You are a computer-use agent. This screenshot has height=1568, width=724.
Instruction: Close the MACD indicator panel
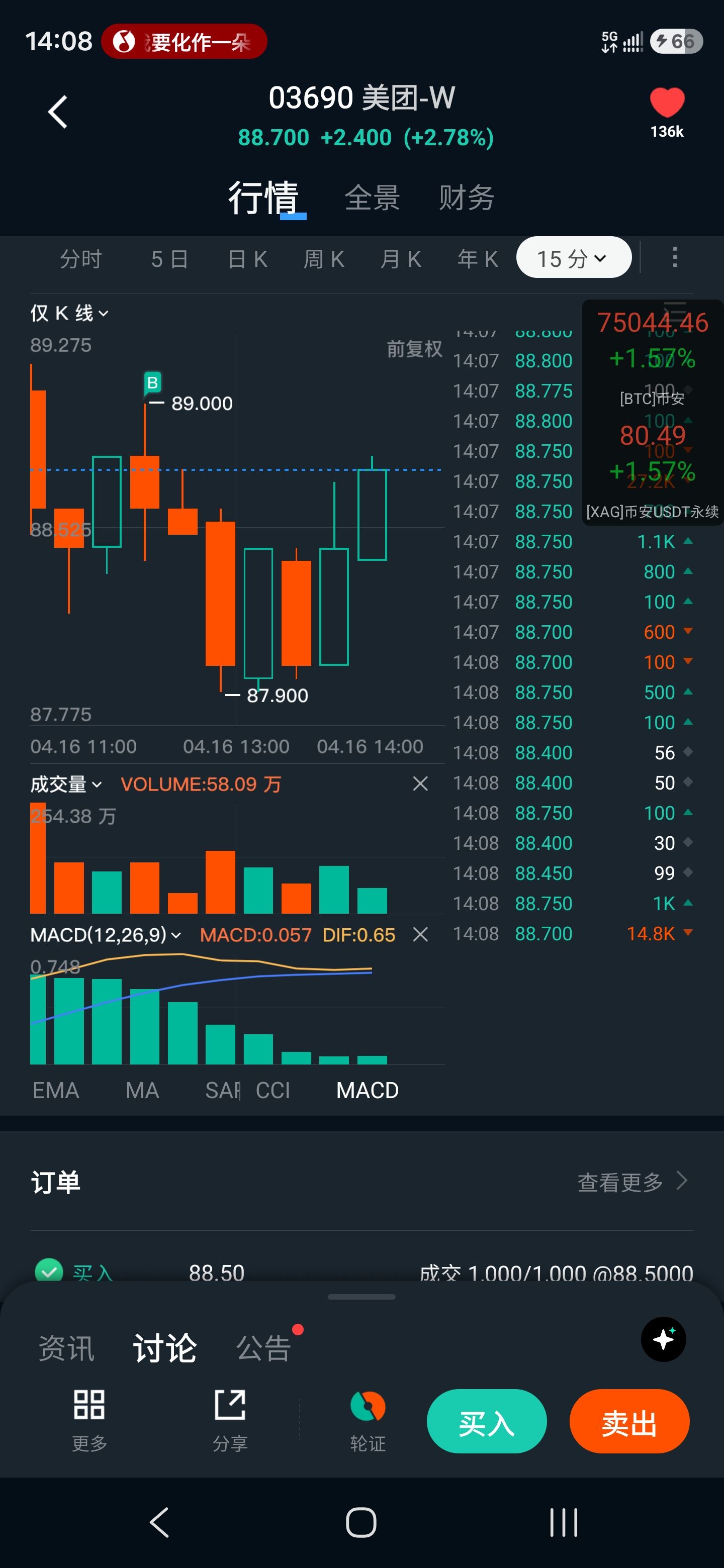420,934
